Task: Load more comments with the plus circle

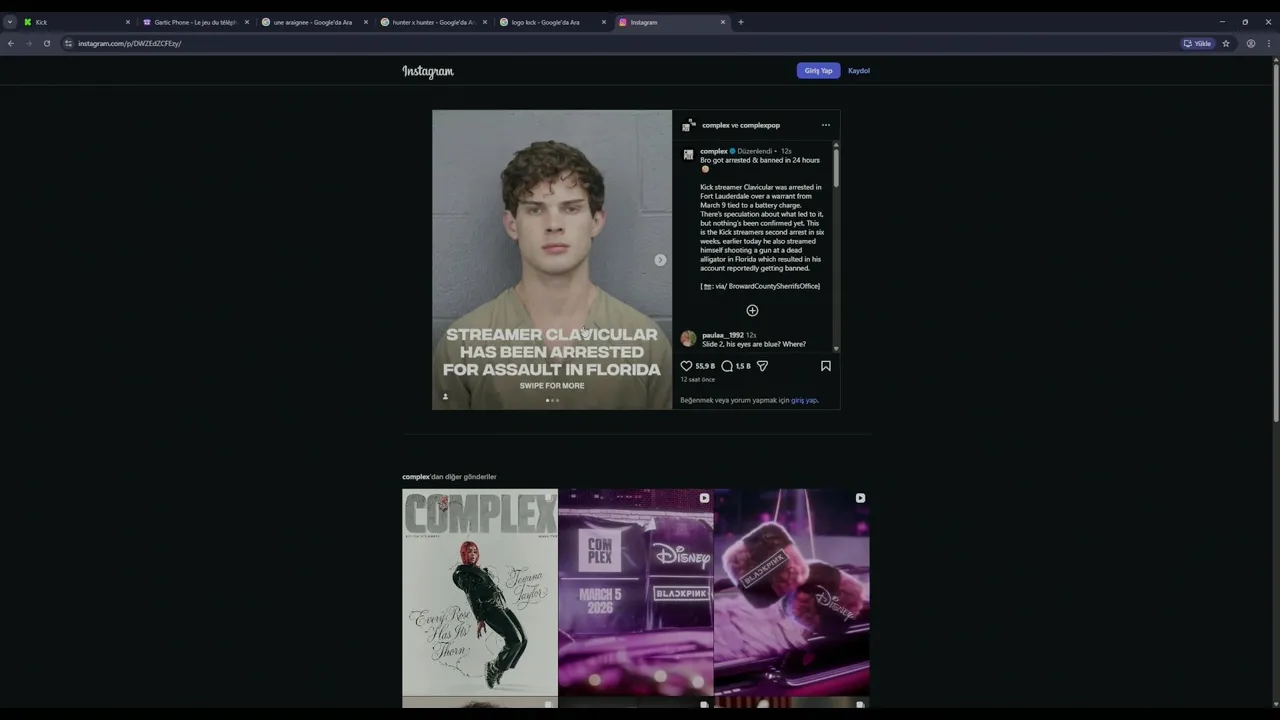Action: pyautogui.click(x=752, y=310)
